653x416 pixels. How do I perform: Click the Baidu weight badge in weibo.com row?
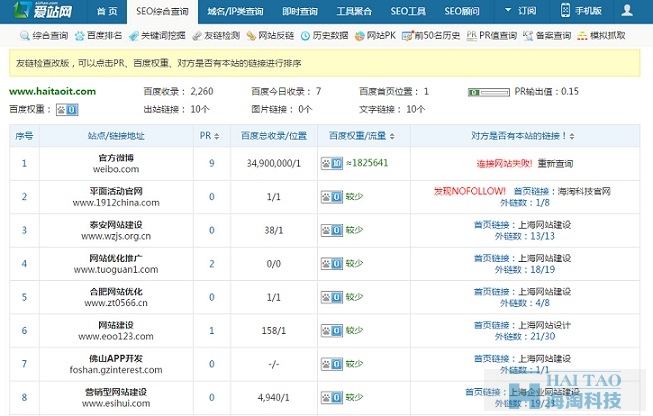331,163
